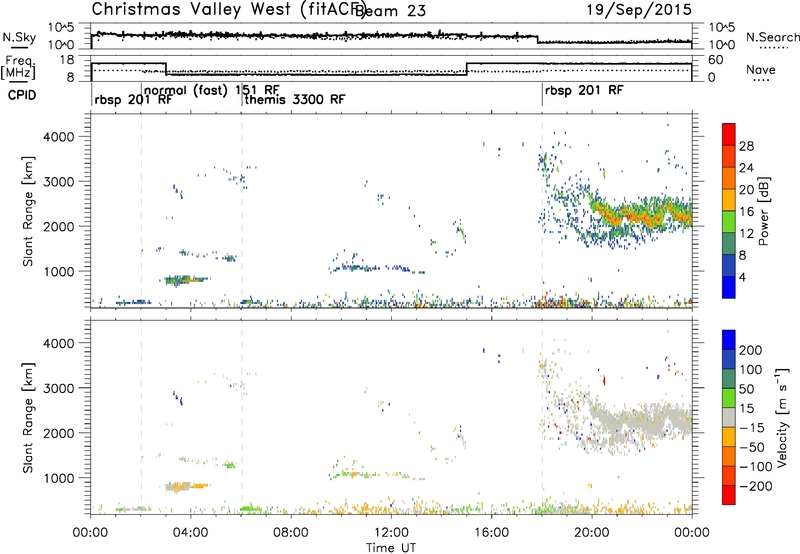Click the 'Velocity [m s-1]' color bar label
Image resolution: width=800 pixels, height=554 pixels.
pos(782,417)
